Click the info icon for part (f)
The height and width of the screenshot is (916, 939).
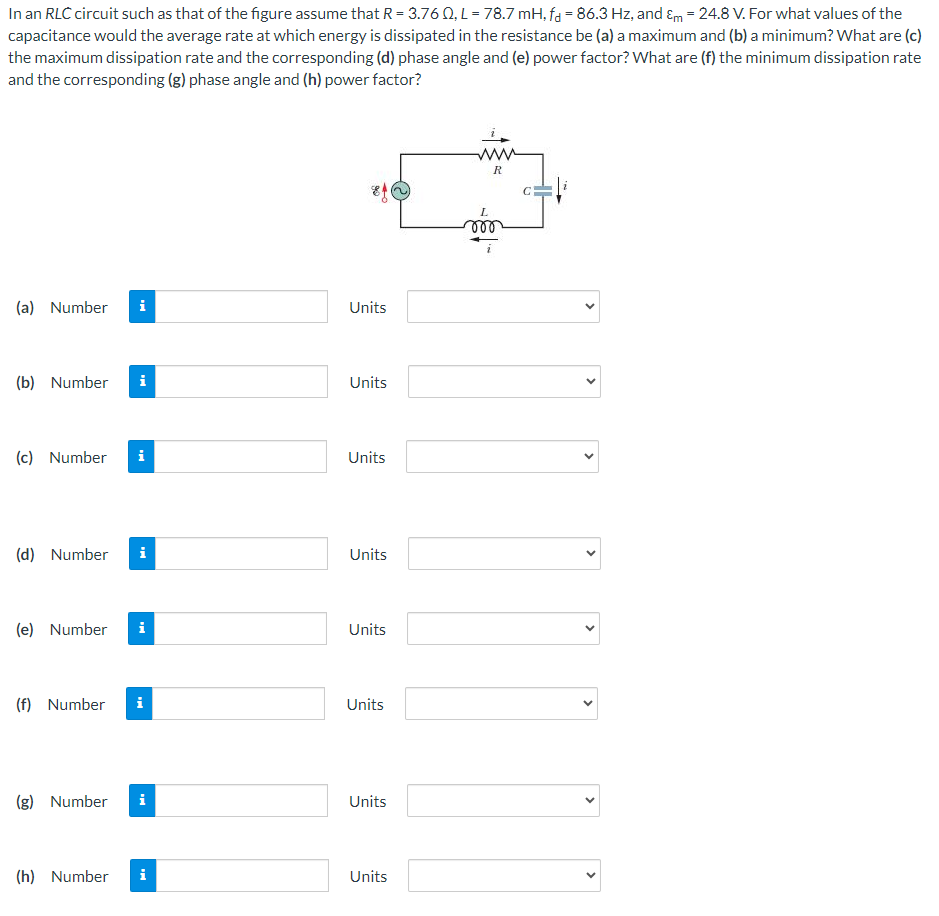(x=139, y=703)
